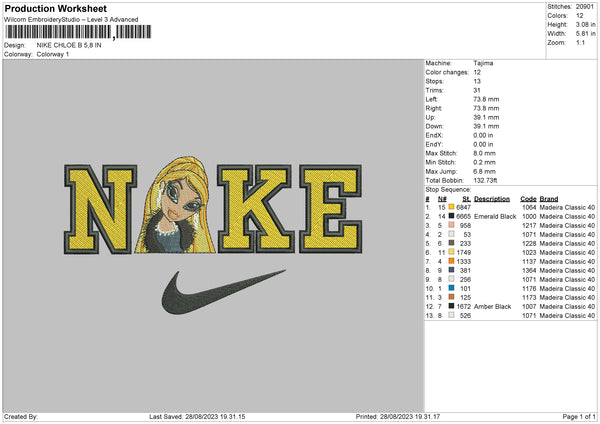
Task: Click the "Wilcom EmbroideryStudio – Level 3 Advanced" subtitle
Action: (x=71, y=20)
